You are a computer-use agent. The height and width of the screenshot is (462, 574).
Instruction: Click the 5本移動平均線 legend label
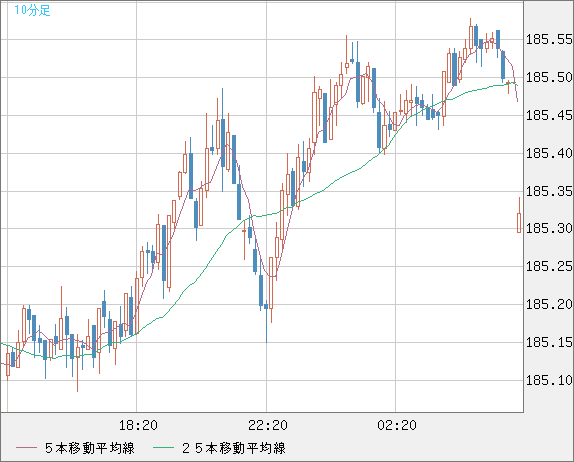[x=90, y=448]
